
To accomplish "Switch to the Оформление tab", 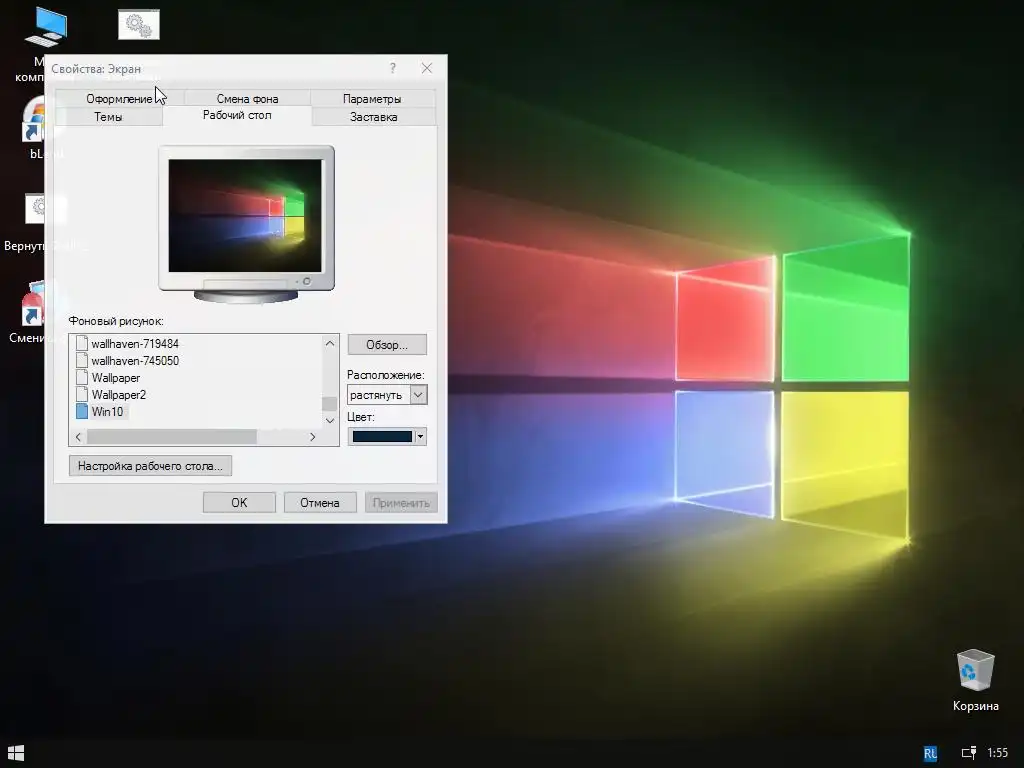I will click(x=119, y=99).
